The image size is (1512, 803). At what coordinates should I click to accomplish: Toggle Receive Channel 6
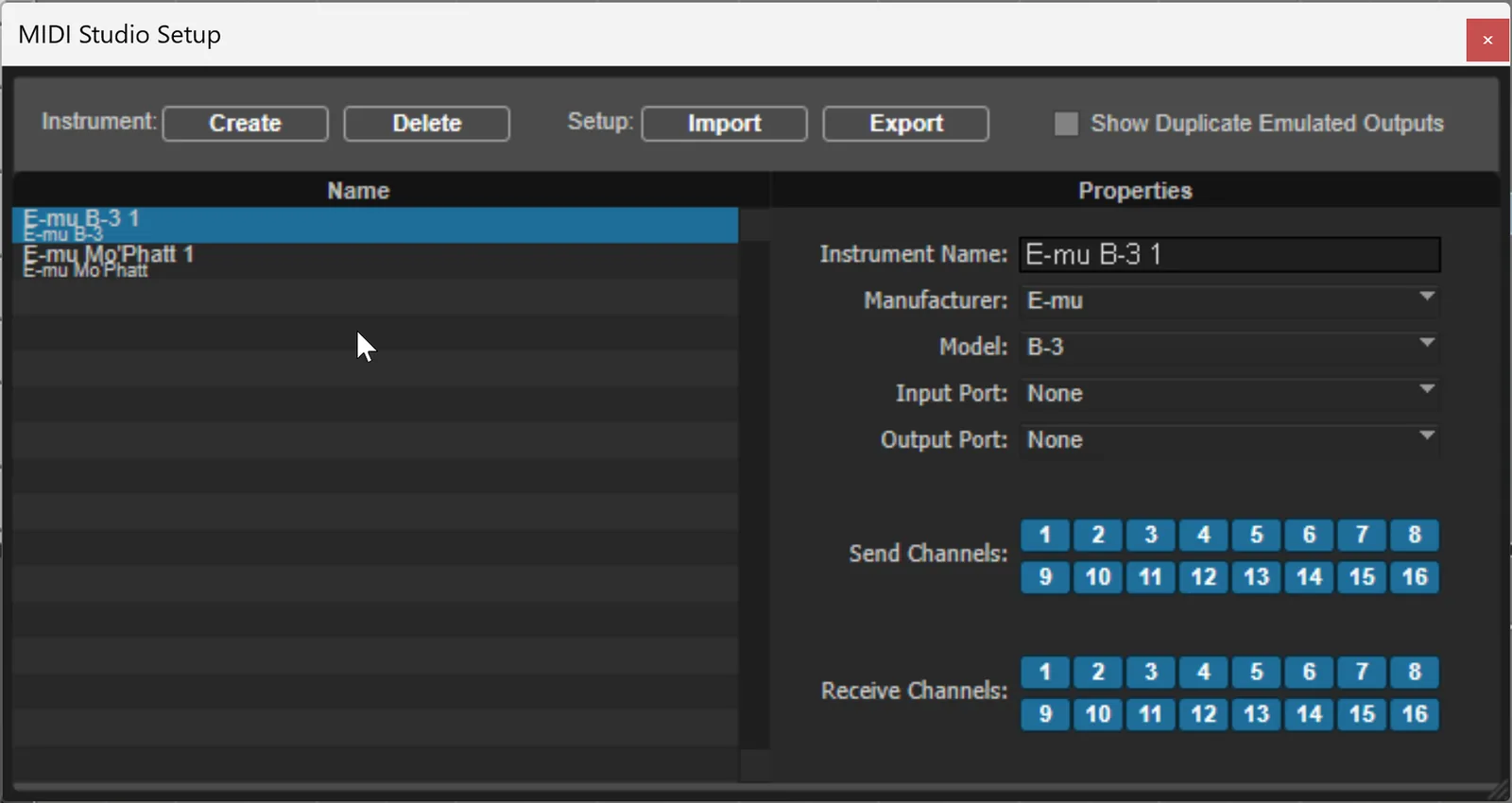click(x=1310, y=672)
